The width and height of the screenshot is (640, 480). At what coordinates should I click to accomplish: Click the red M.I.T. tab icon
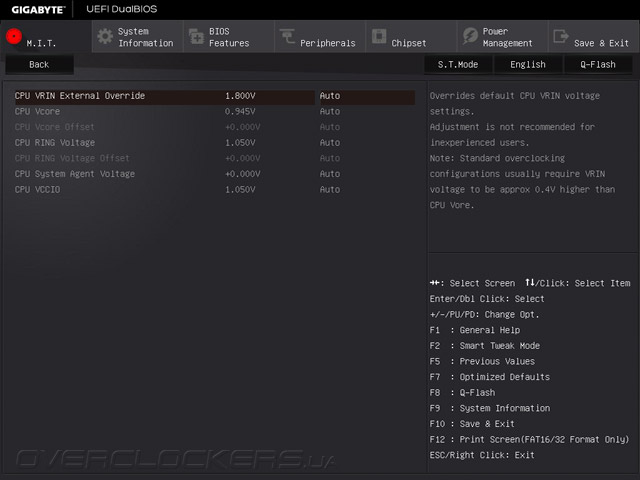pos(14,36)
